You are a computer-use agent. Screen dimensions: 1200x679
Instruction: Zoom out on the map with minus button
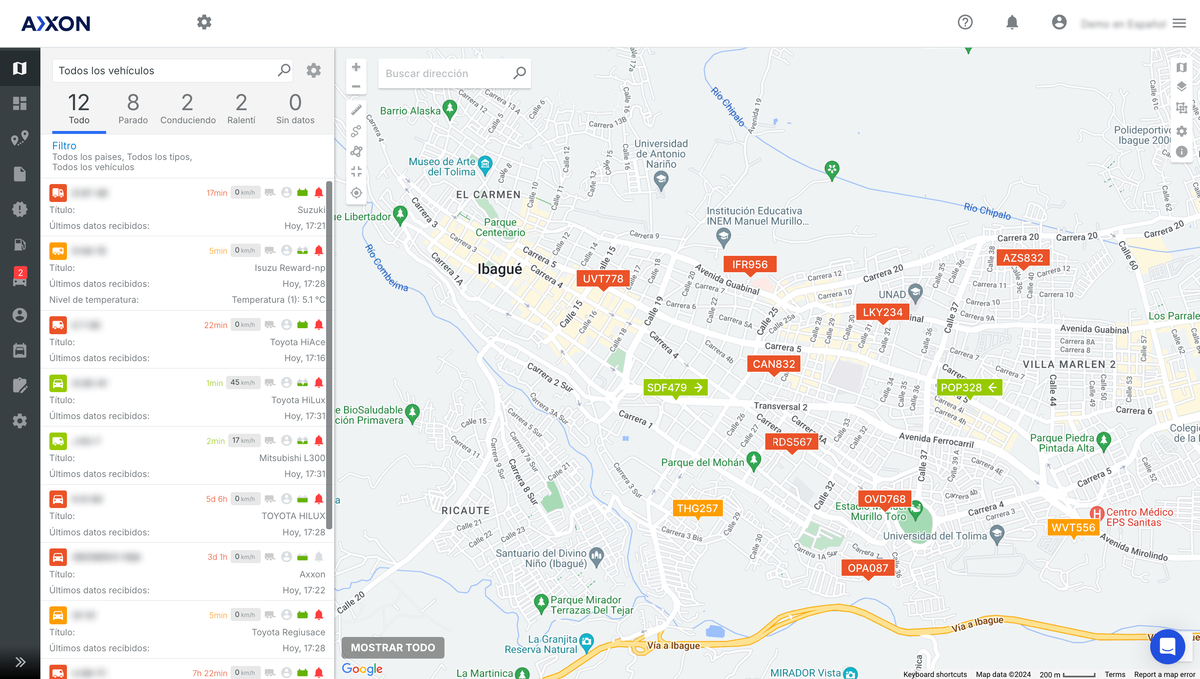356,86
